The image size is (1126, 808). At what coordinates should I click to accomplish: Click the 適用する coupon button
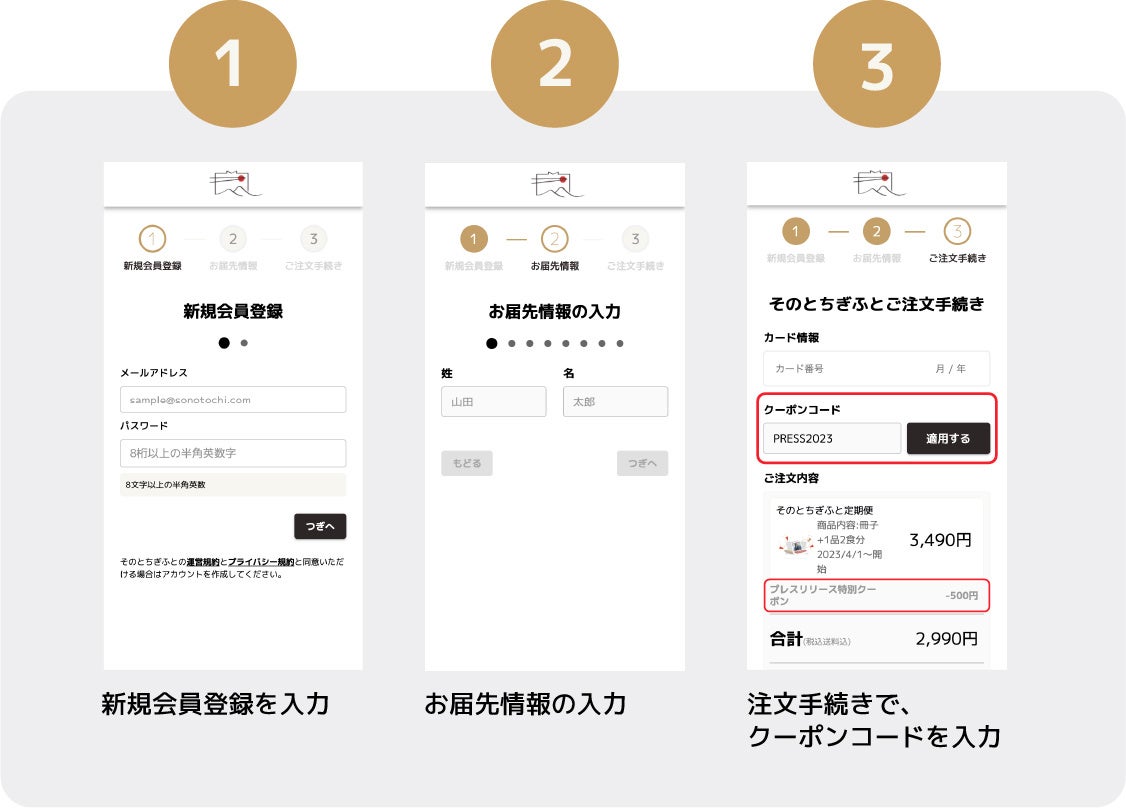948,438
